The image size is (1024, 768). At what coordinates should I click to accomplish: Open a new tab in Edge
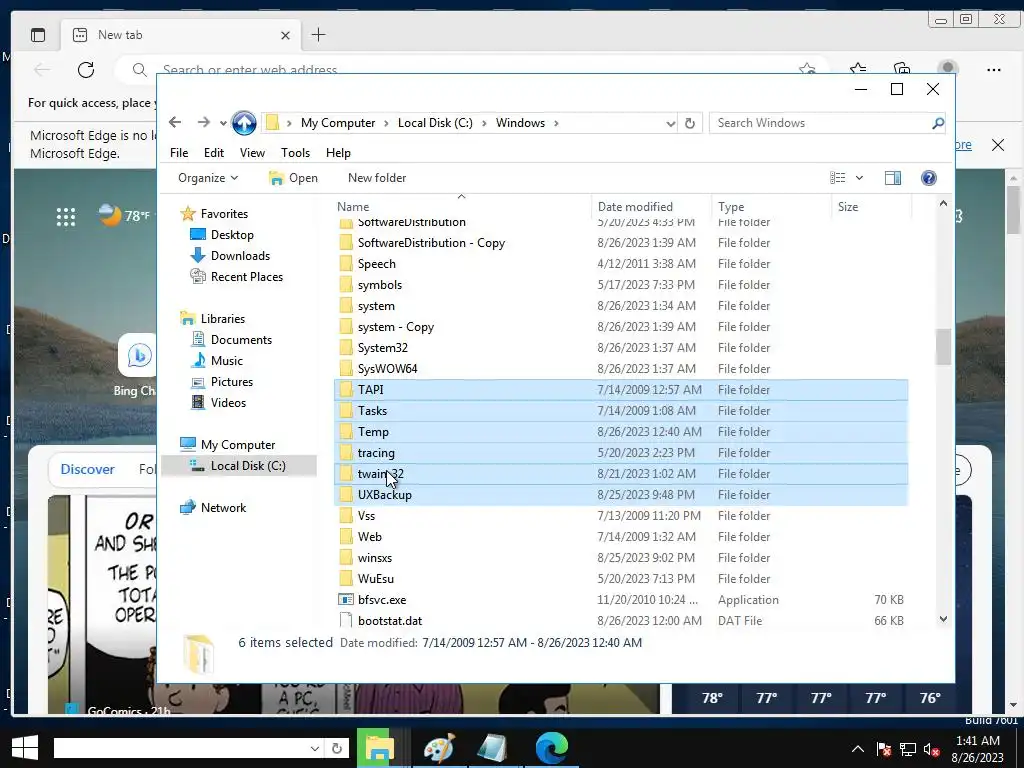(x=318, y=35)
